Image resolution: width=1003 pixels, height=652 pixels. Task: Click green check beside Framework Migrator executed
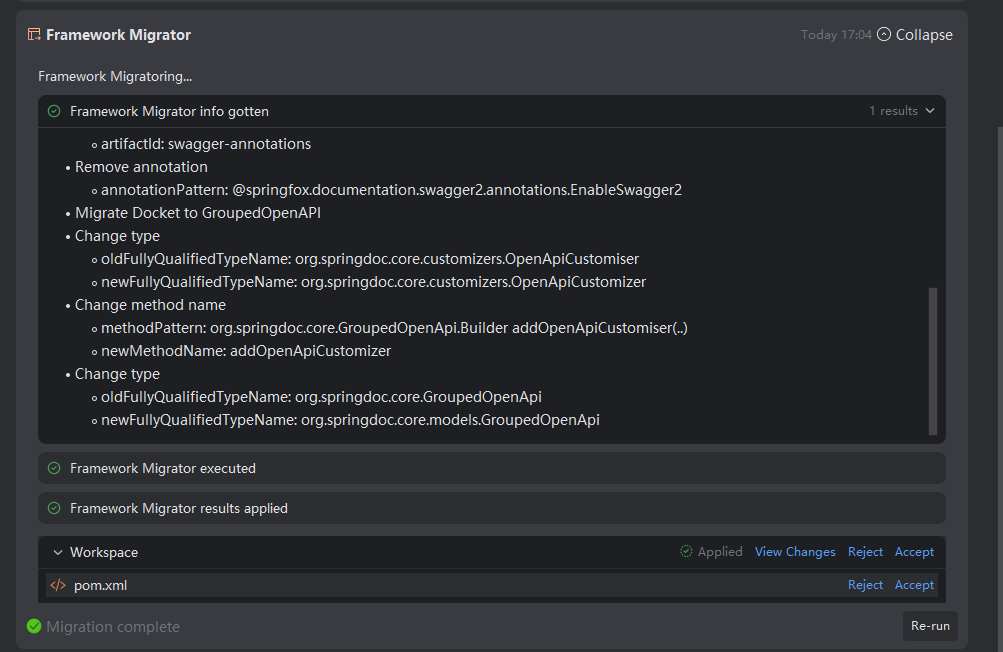click(54, 468)
